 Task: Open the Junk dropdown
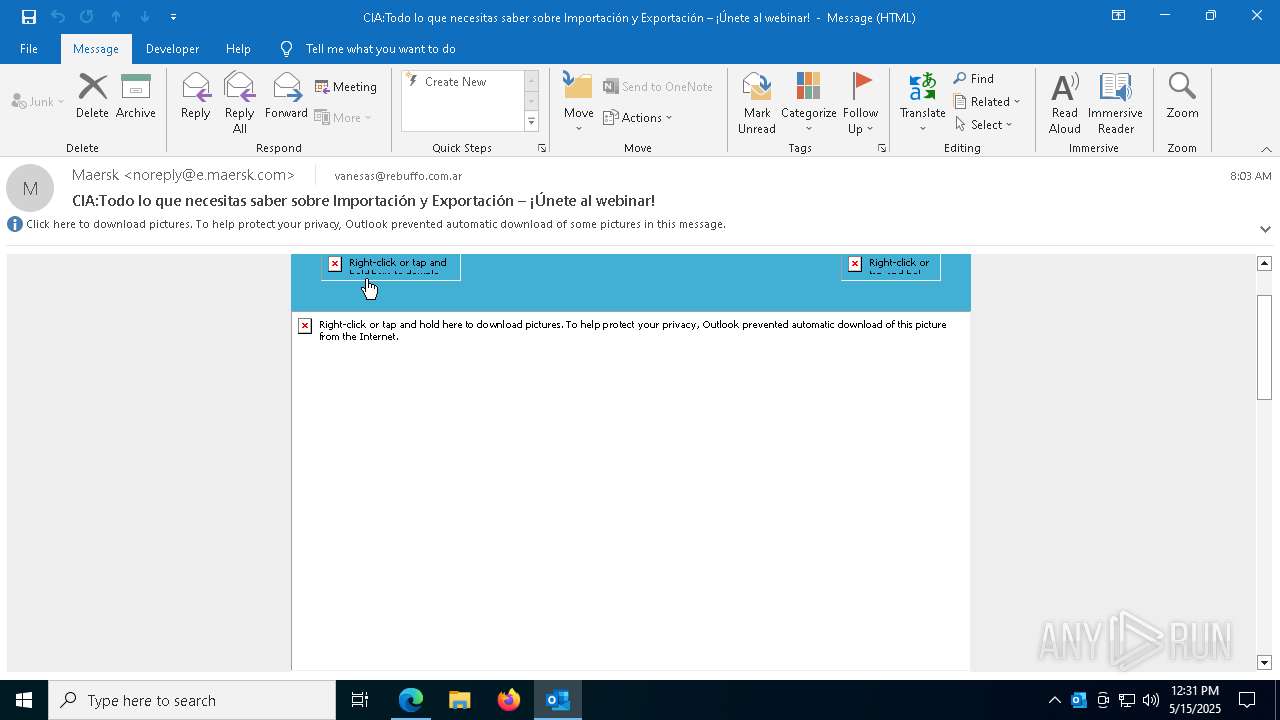tap(38, 101)
